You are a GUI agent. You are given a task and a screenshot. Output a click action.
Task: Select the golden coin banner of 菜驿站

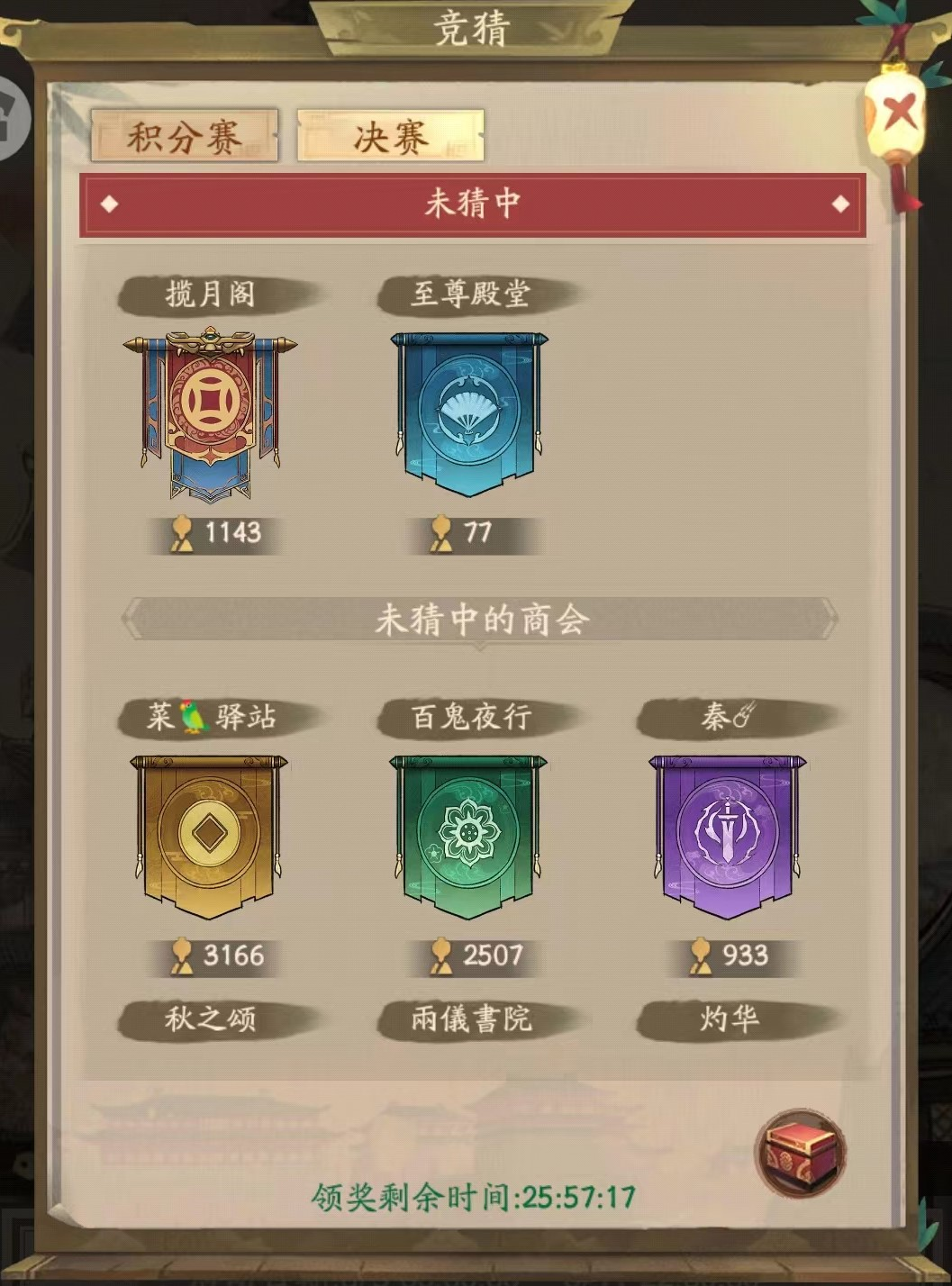210,837
